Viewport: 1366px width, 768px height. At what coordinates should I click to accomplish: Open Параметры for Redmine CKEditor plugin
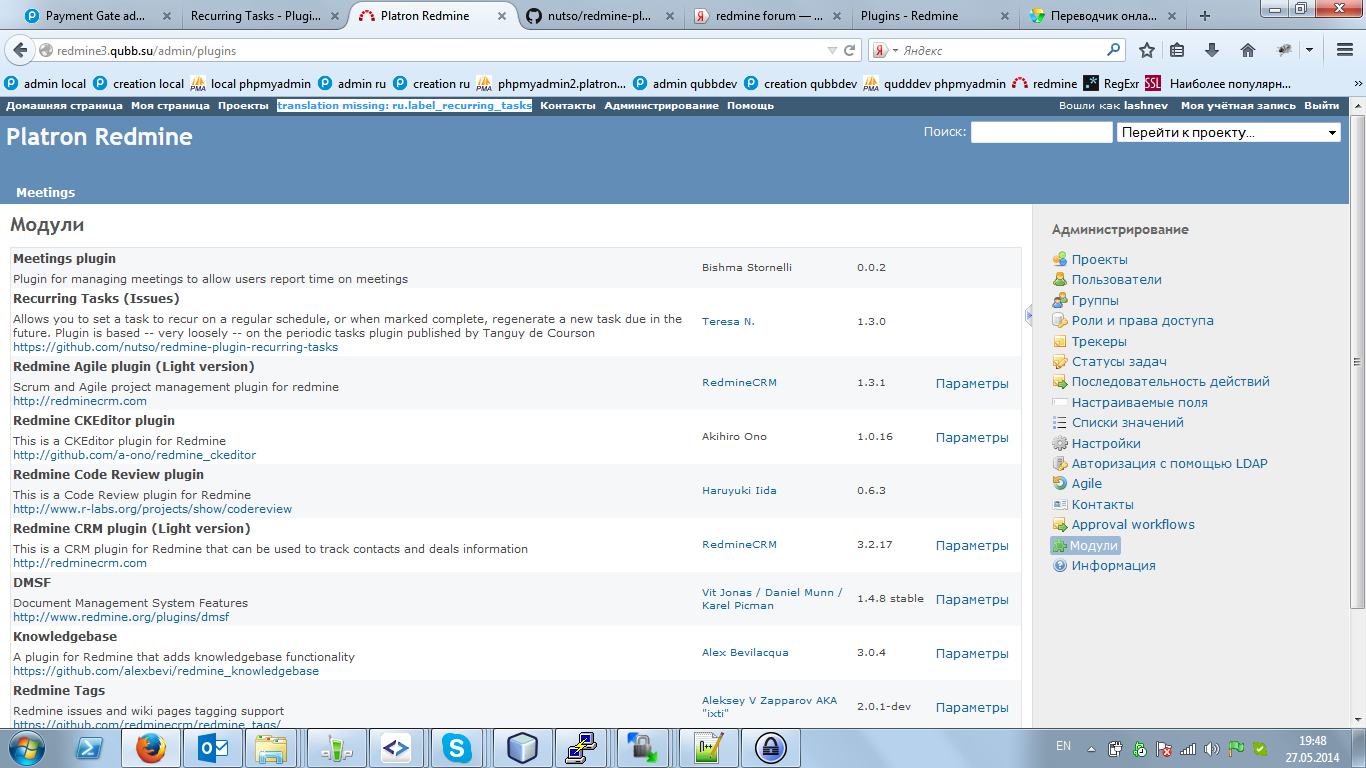point(972,437)
